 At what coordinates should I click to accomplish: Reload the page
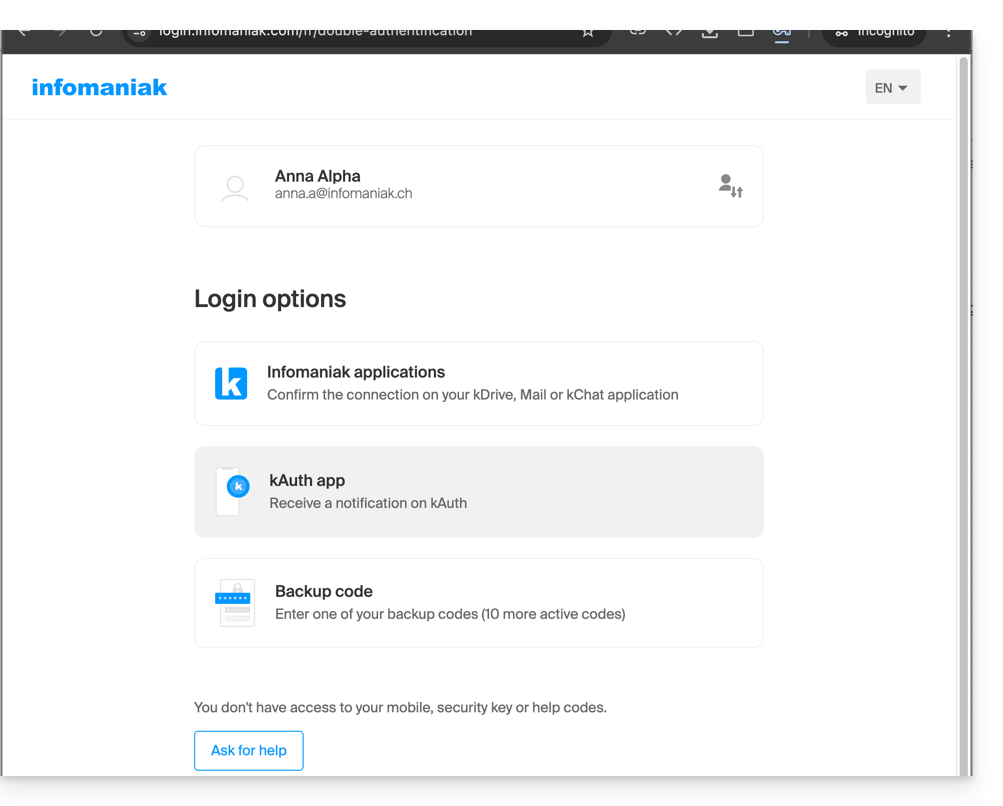tap(96, 32)
